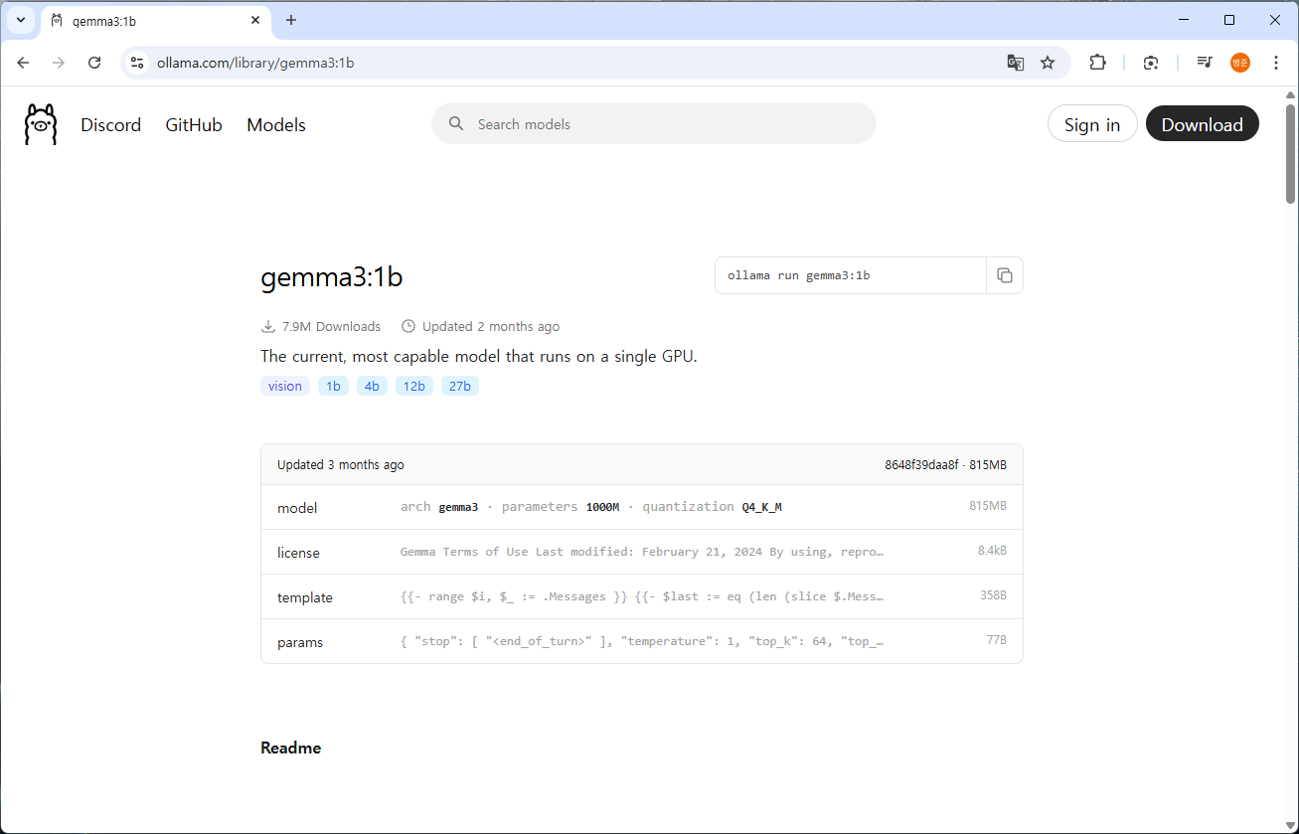This screenshot has height=834, width=1299.
Task: Open the media controls icon
Action: (x=1204, y=62)
